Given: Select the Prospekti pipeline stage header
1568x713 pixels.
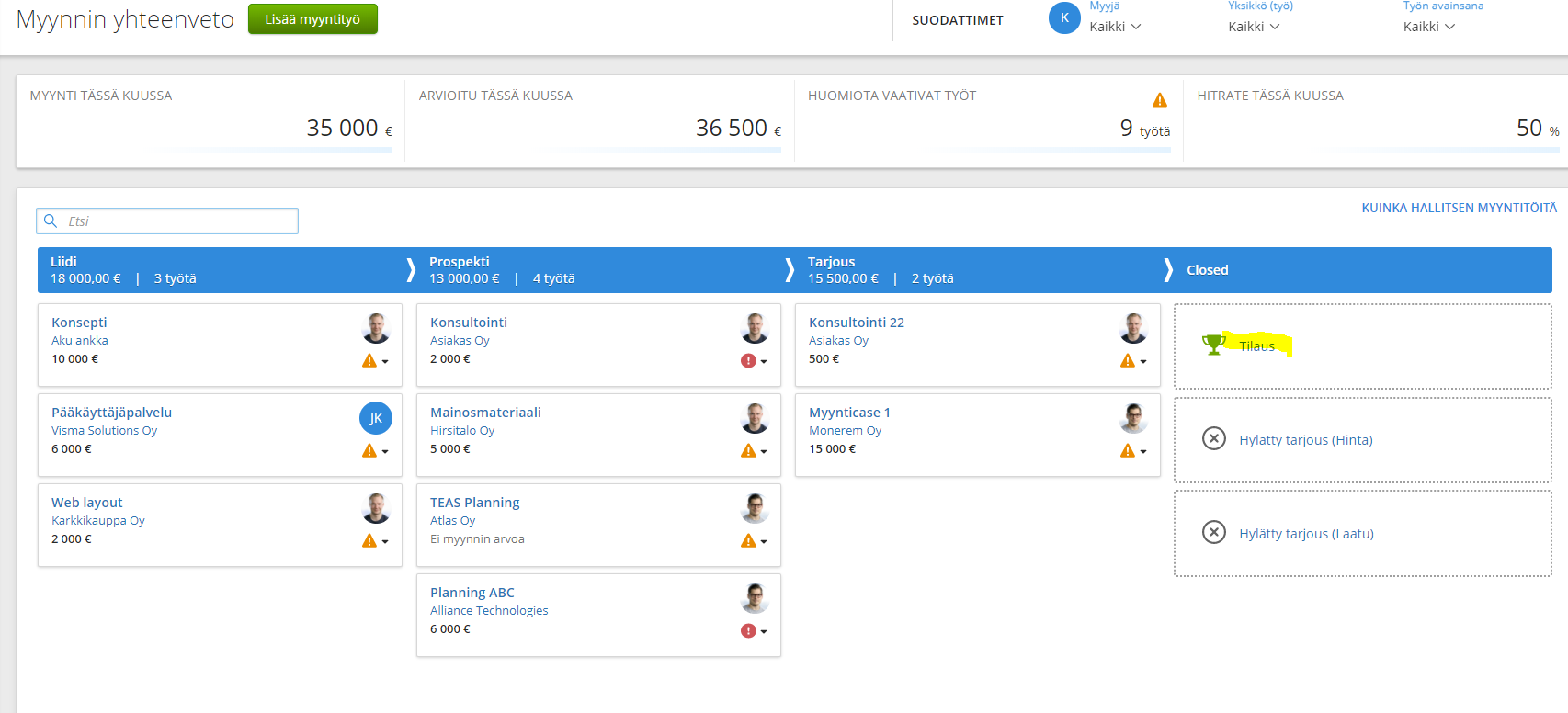Looking at the screenshot, I should point(605,270).
